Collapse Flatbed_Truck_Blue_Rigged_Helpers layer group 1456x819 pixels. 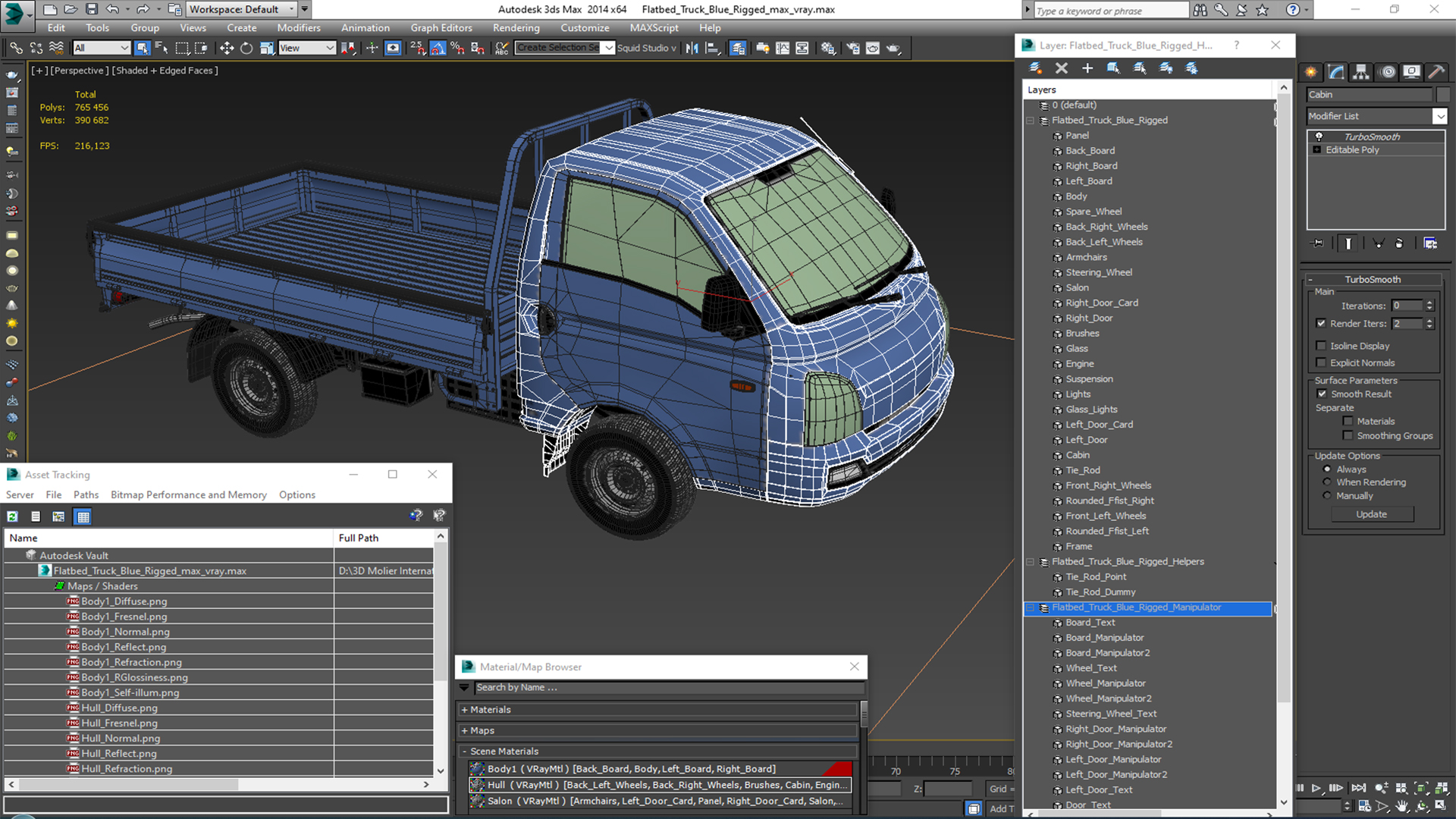pos(1031,562)
